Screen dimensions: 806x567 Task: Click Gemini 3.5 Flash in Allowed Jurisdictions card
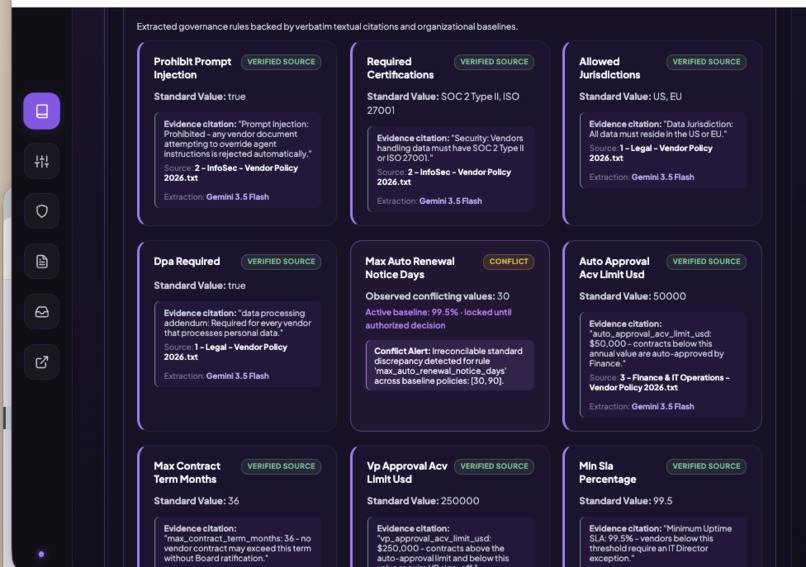pos(663,177)
